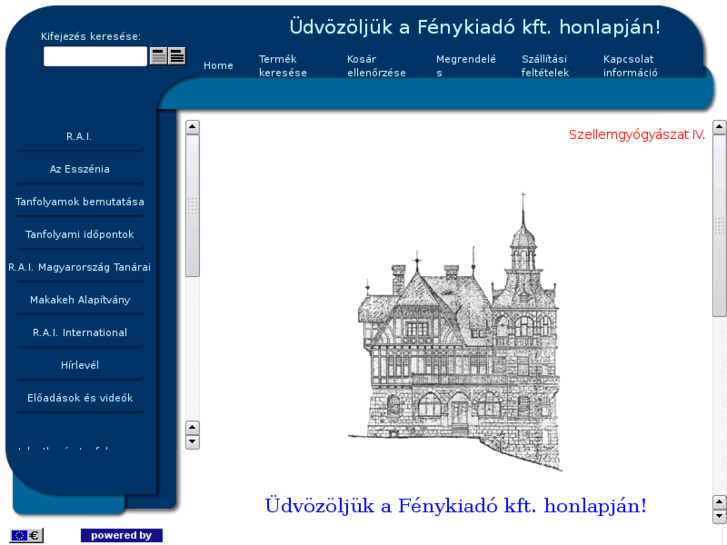Click the bottom down arrow of left content scrollbar

click(192, 442)
